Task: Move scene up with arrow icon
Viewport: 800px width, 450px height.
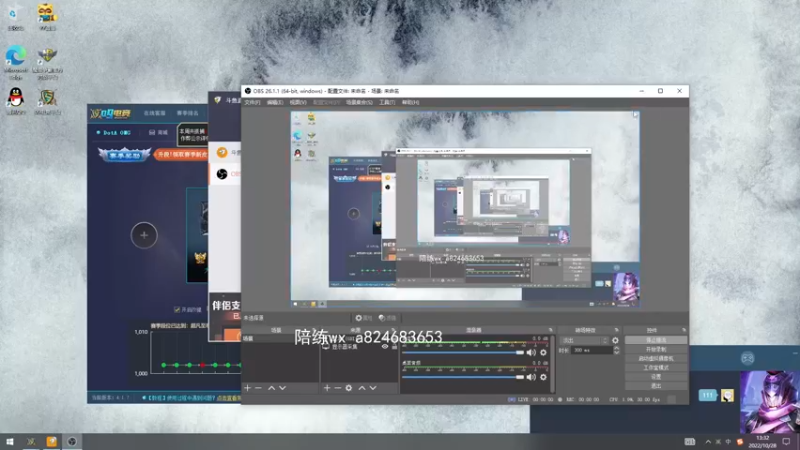Action: [271, 388]
